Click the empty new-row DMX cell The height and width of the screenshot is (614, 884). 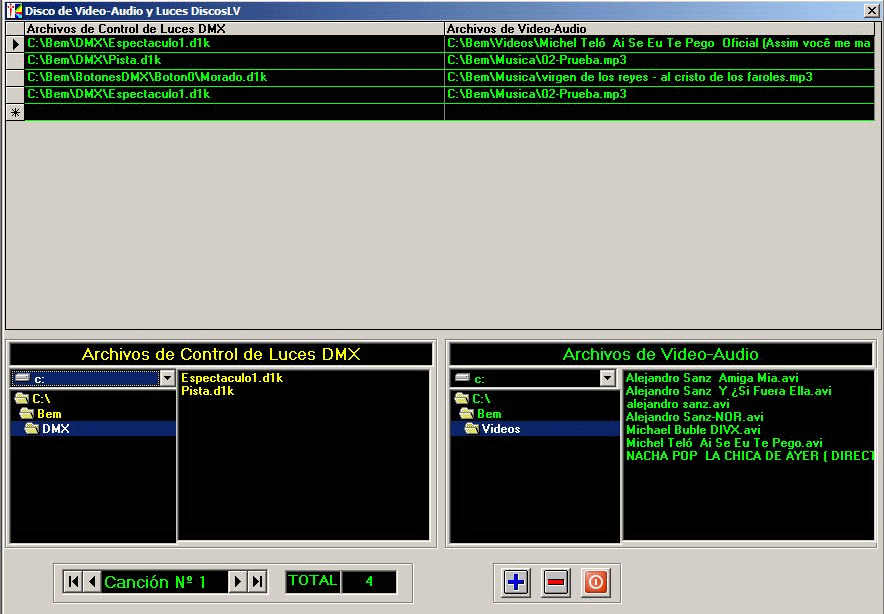(x=235, y=112)
